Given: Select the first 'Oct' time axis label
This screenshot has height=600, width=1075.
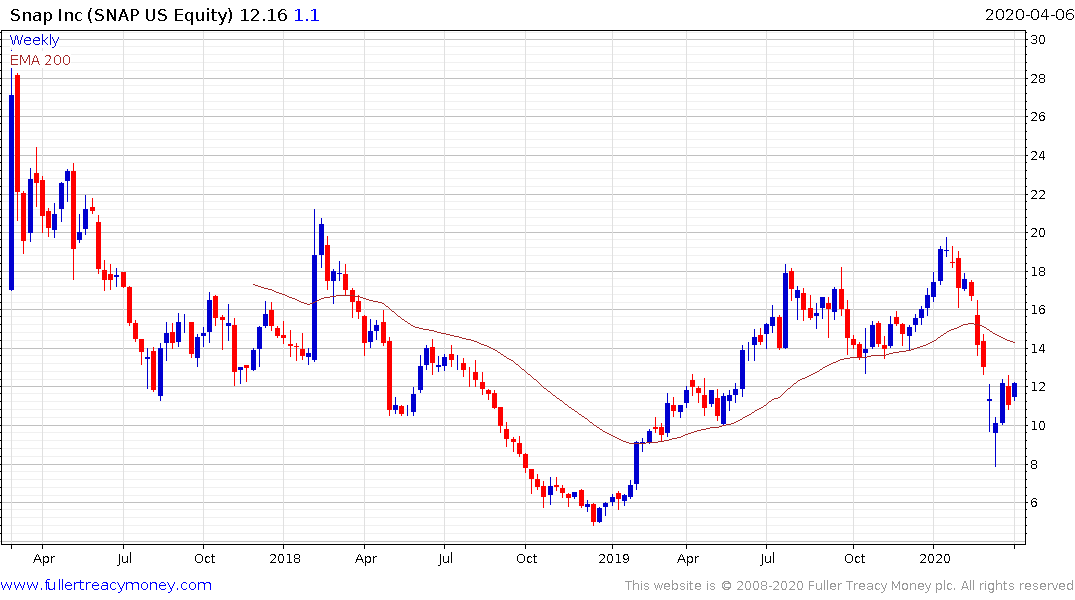Looking at the screenshot, I should tap(204, 558).
